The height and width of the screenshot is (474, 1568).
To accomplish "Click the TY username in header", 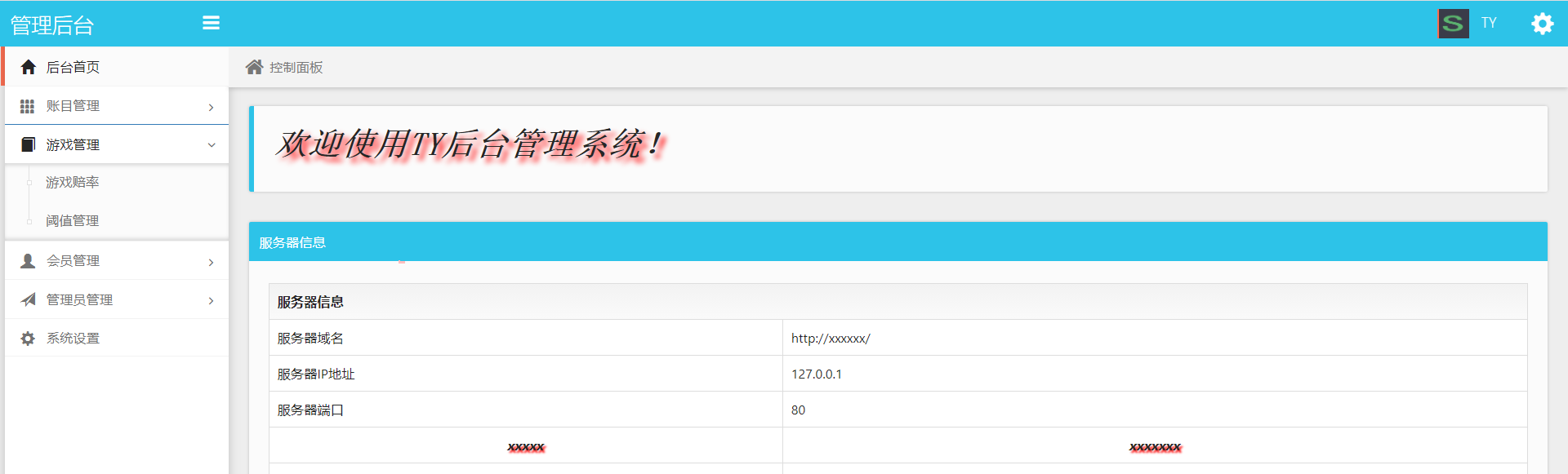I will pos(1489,23).
